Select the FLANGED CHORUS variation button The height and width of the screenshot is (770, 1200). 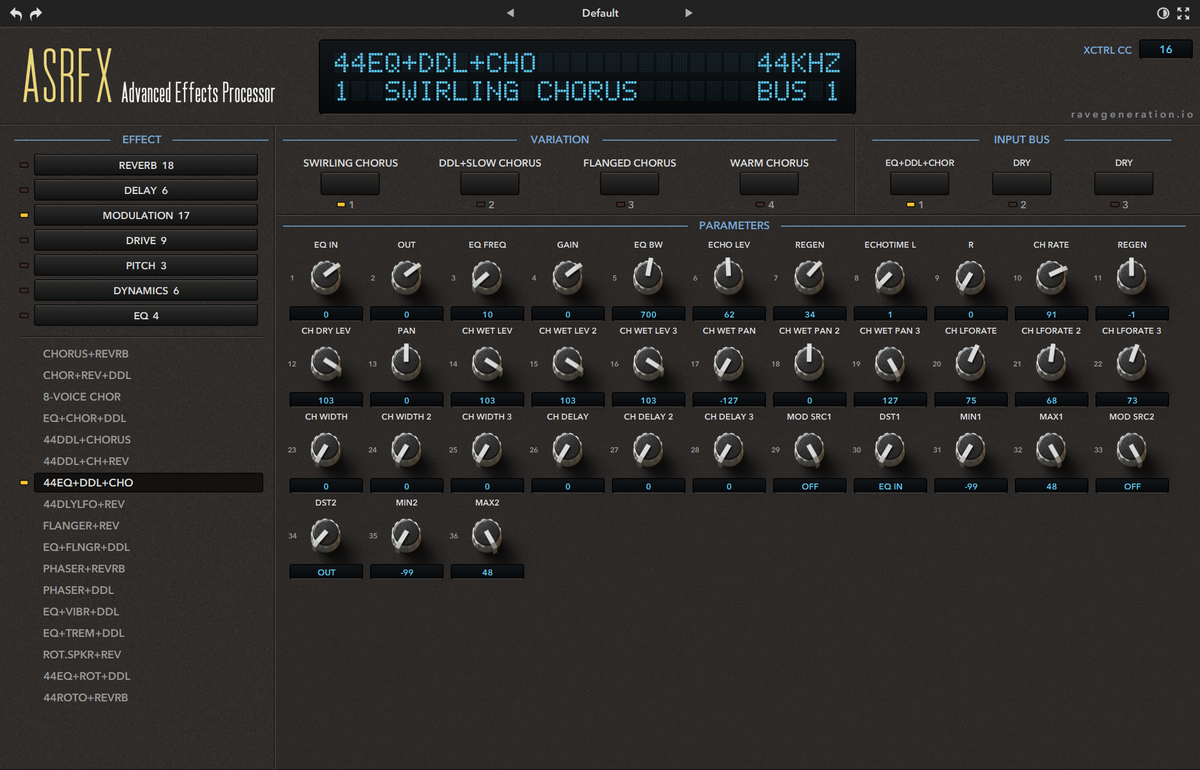pyautogui.click(x=630, y=183)
